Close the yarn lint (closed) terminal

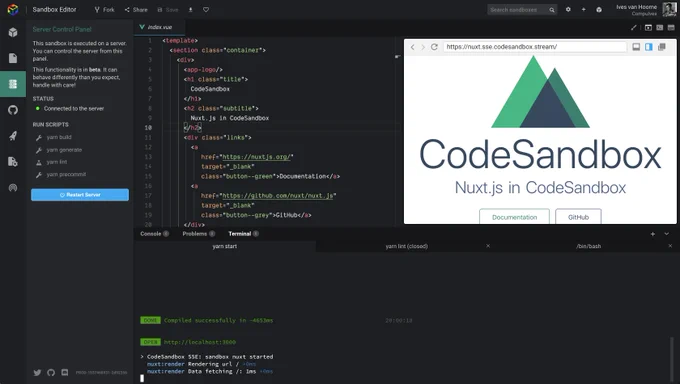(x=488, y=246)
